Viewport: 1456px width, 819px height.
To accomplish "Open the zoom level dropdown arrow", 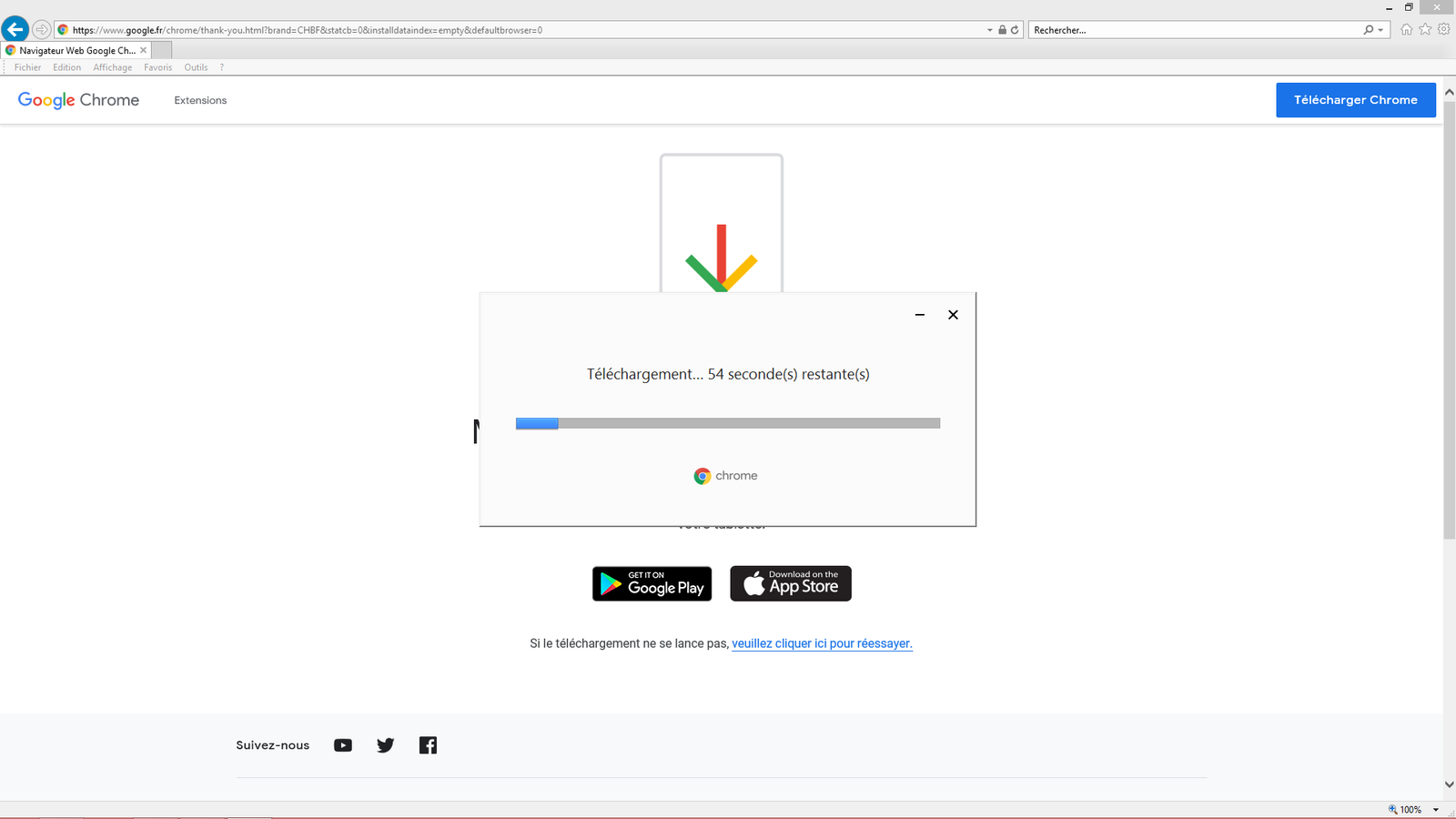I will (1436, 809).
